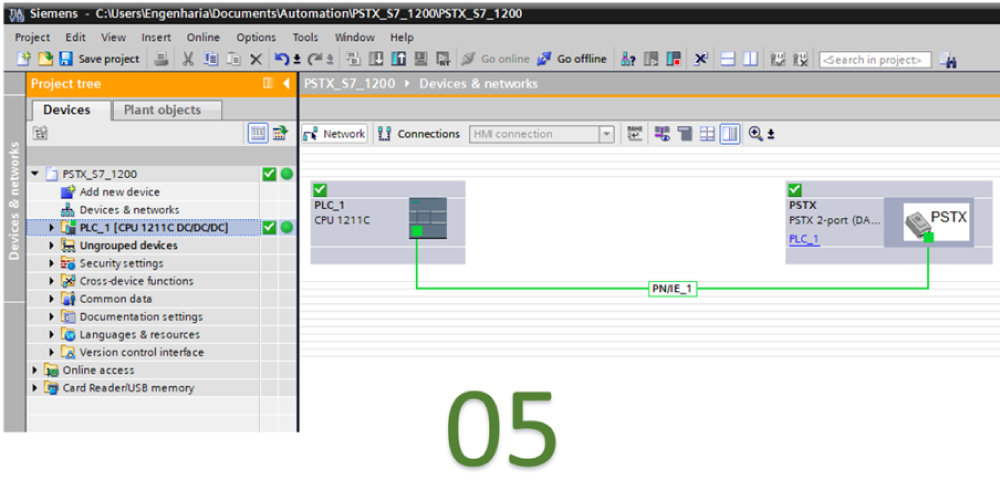Click the Start CPU icon

coord(651,59)
